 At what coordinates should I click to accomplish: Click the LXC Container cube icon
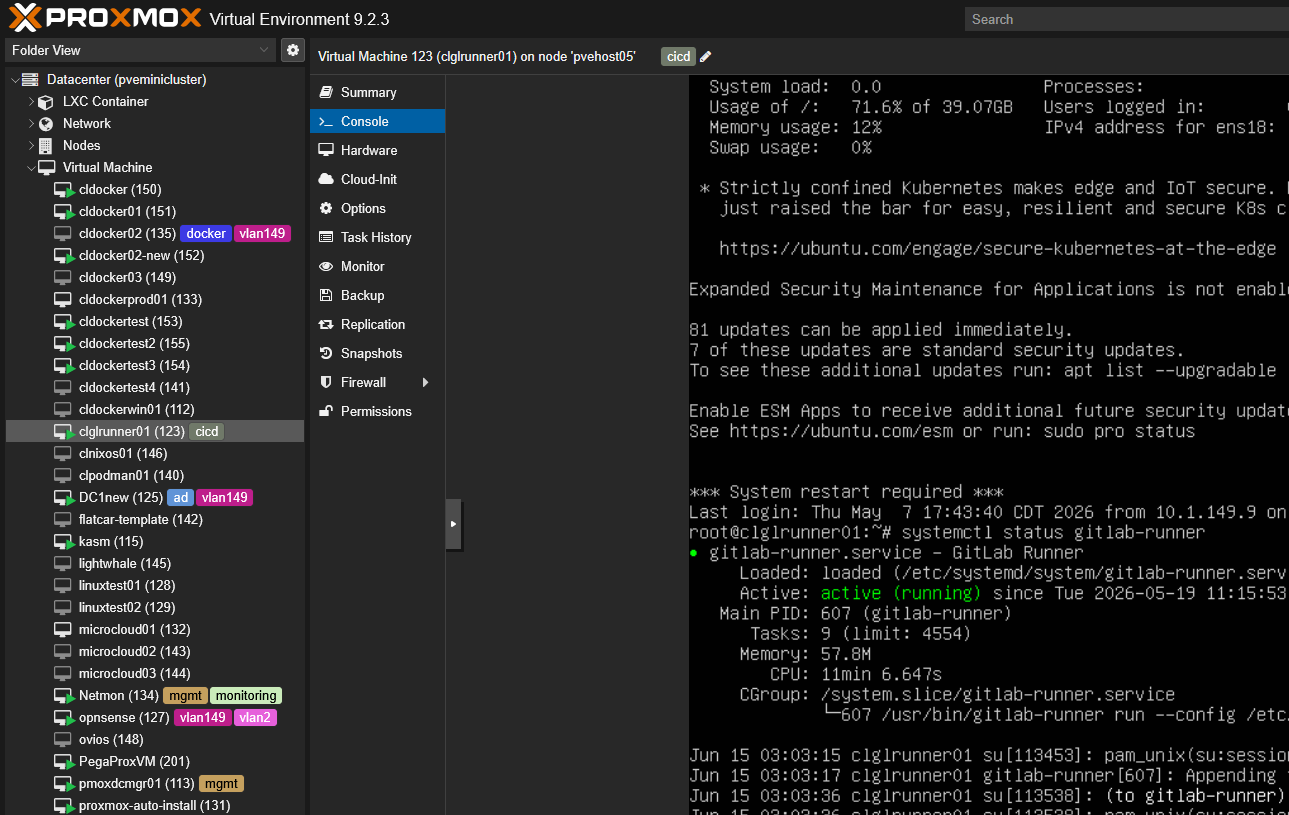tap(45, 101)
